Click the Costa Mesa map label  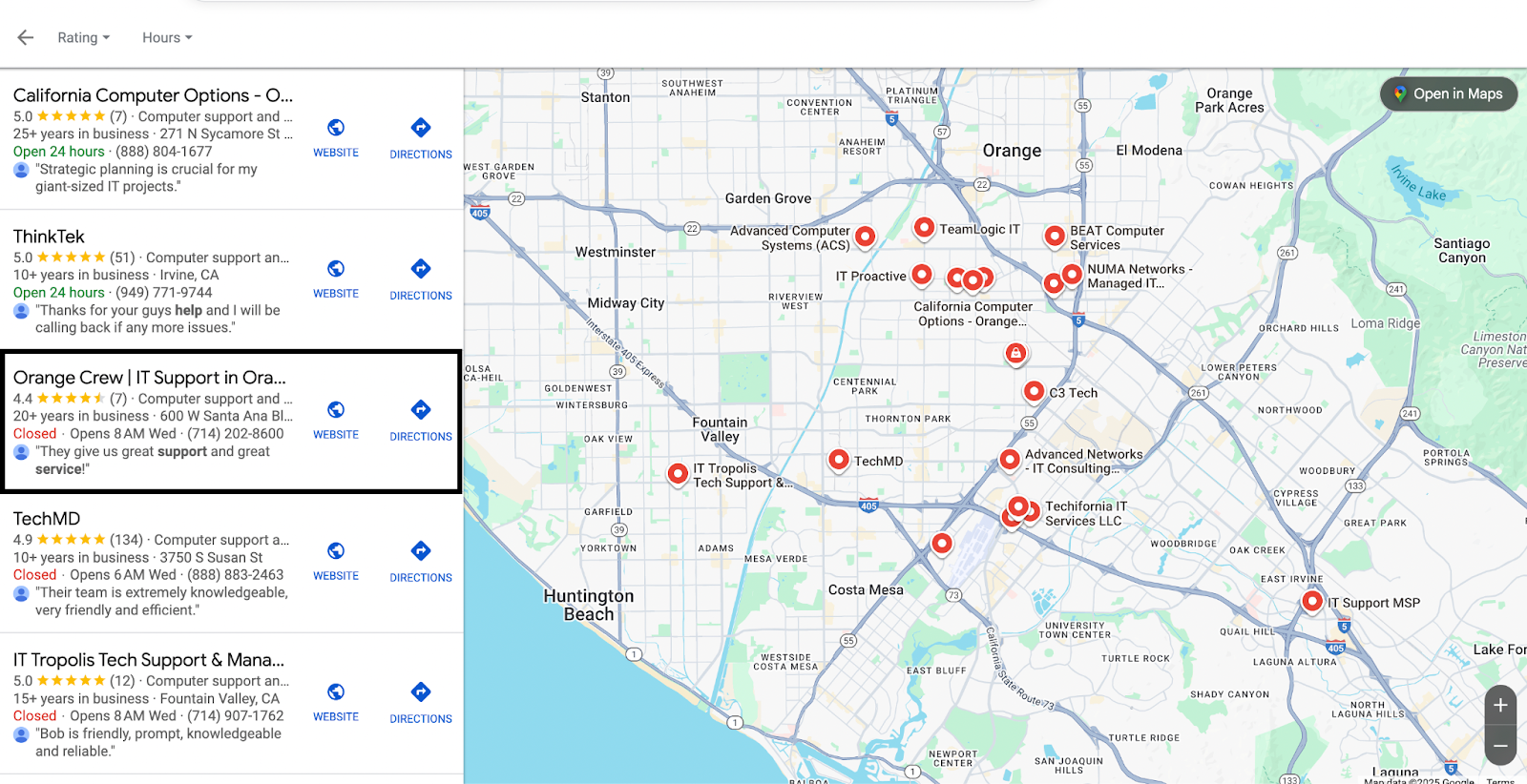tap(866, 589)
